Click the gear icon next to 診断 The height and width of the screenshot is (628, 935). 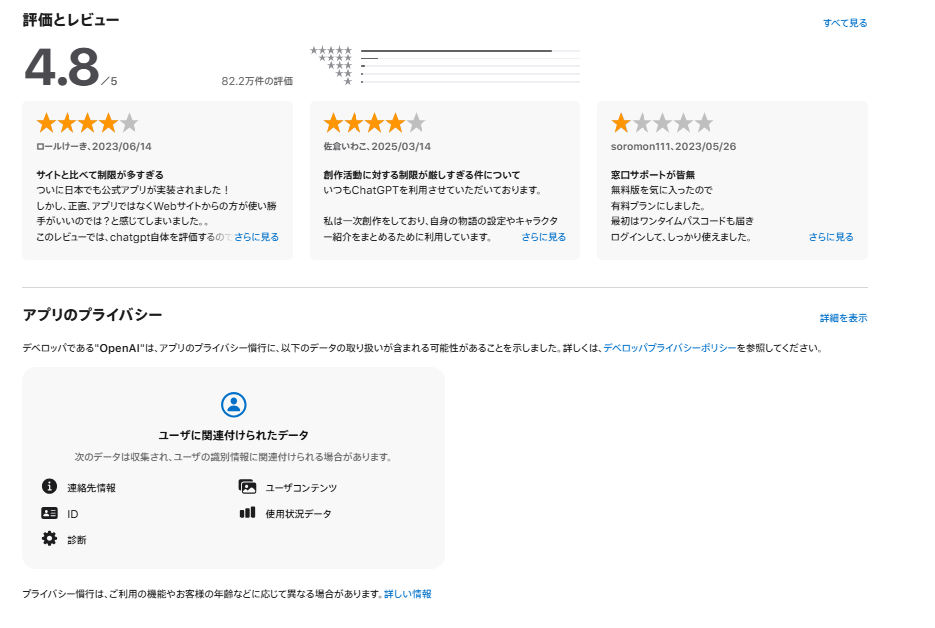tap(49, 539)
